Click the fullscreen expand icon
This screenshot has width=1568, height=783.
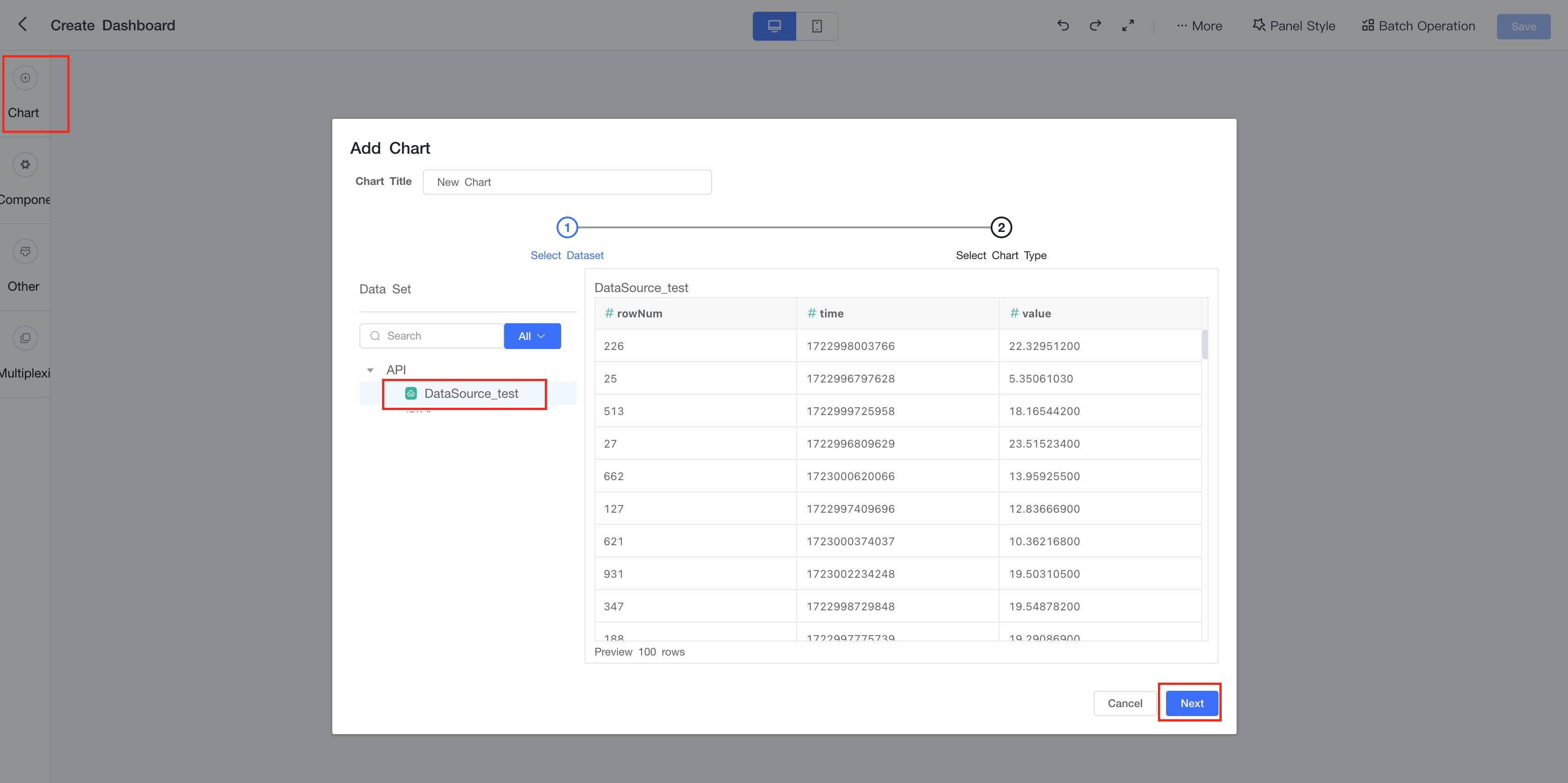coord(1128,26)
